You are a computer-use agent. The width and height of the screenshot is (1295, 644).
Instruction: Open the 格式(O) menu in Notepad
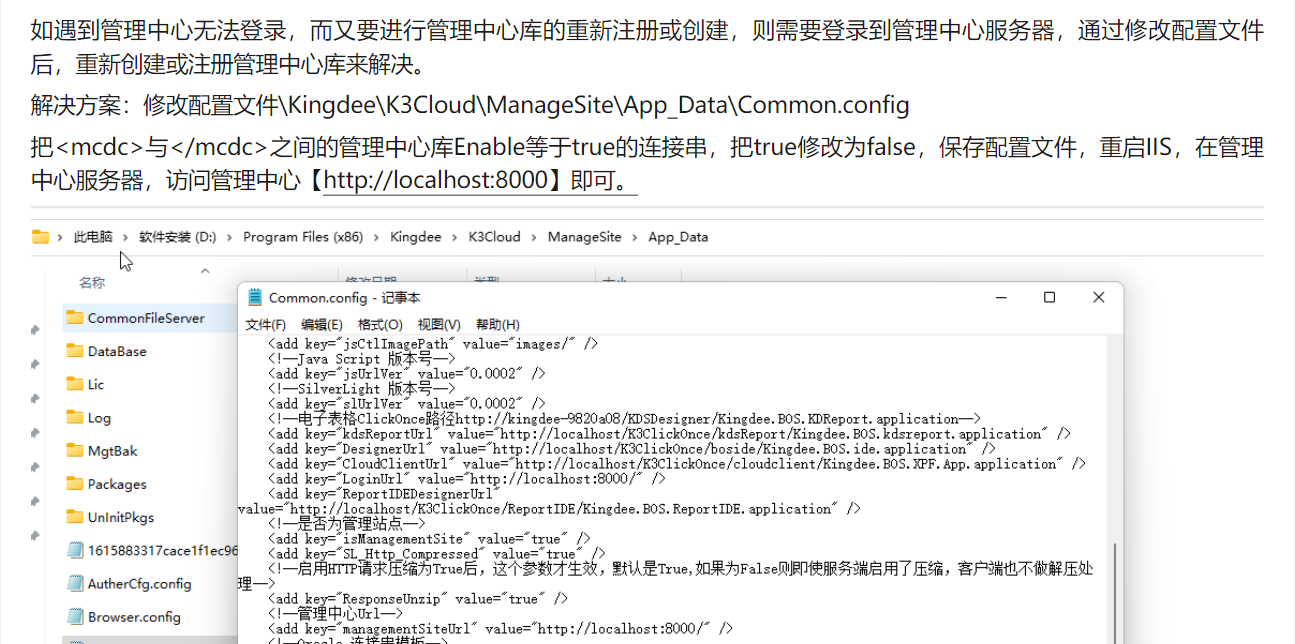(380, 325)
